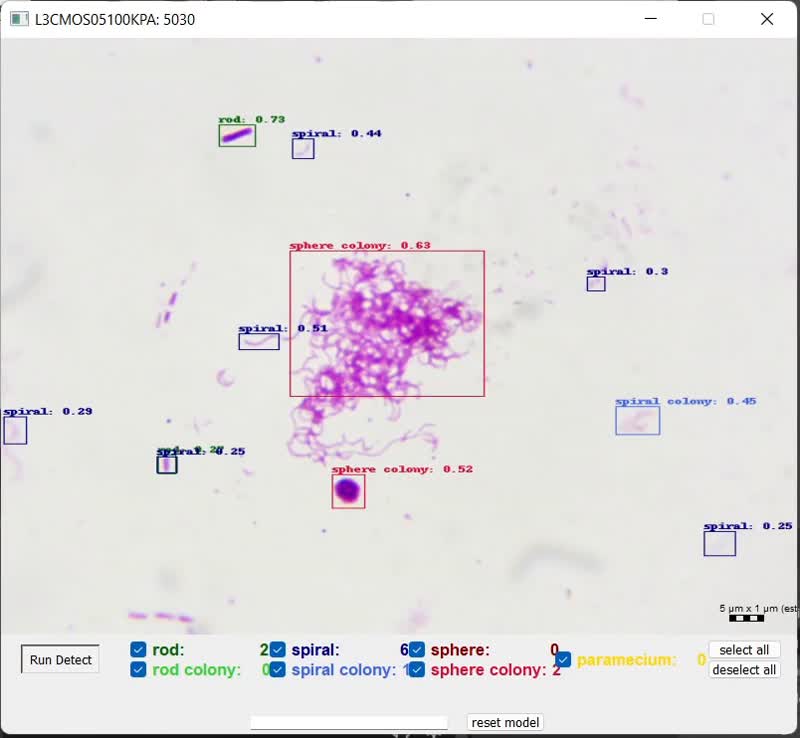
Task: Click the spiral 0.51 detection box
Action: (259, 341)
